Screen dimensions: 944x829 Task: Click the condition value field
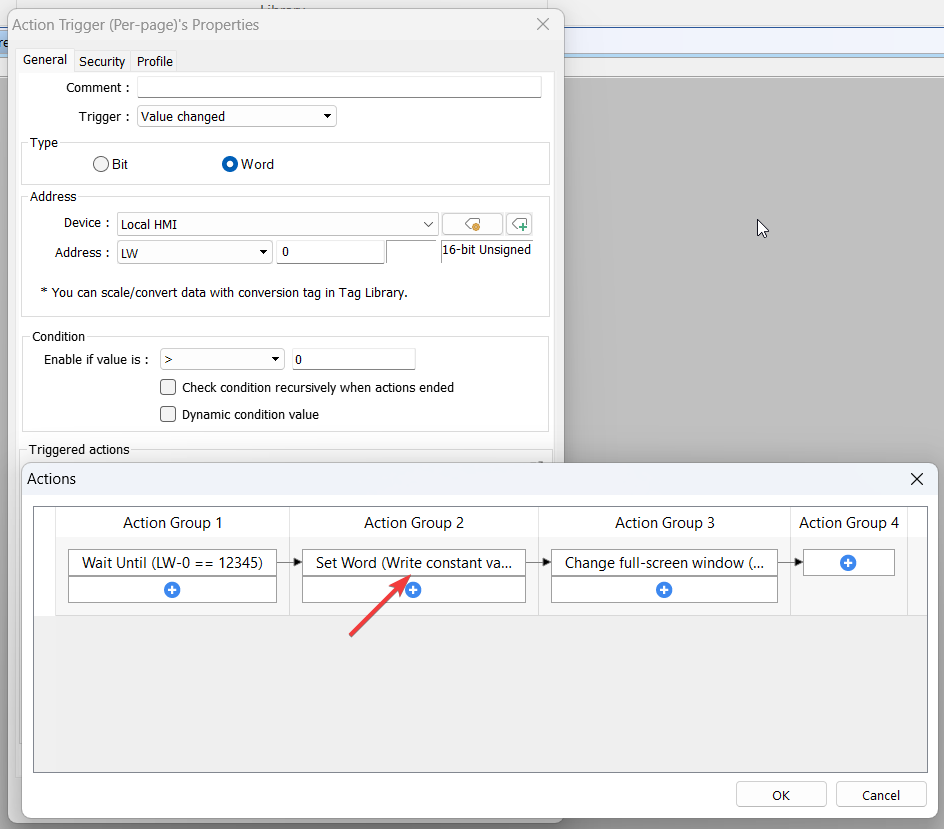tap(353, 359)
